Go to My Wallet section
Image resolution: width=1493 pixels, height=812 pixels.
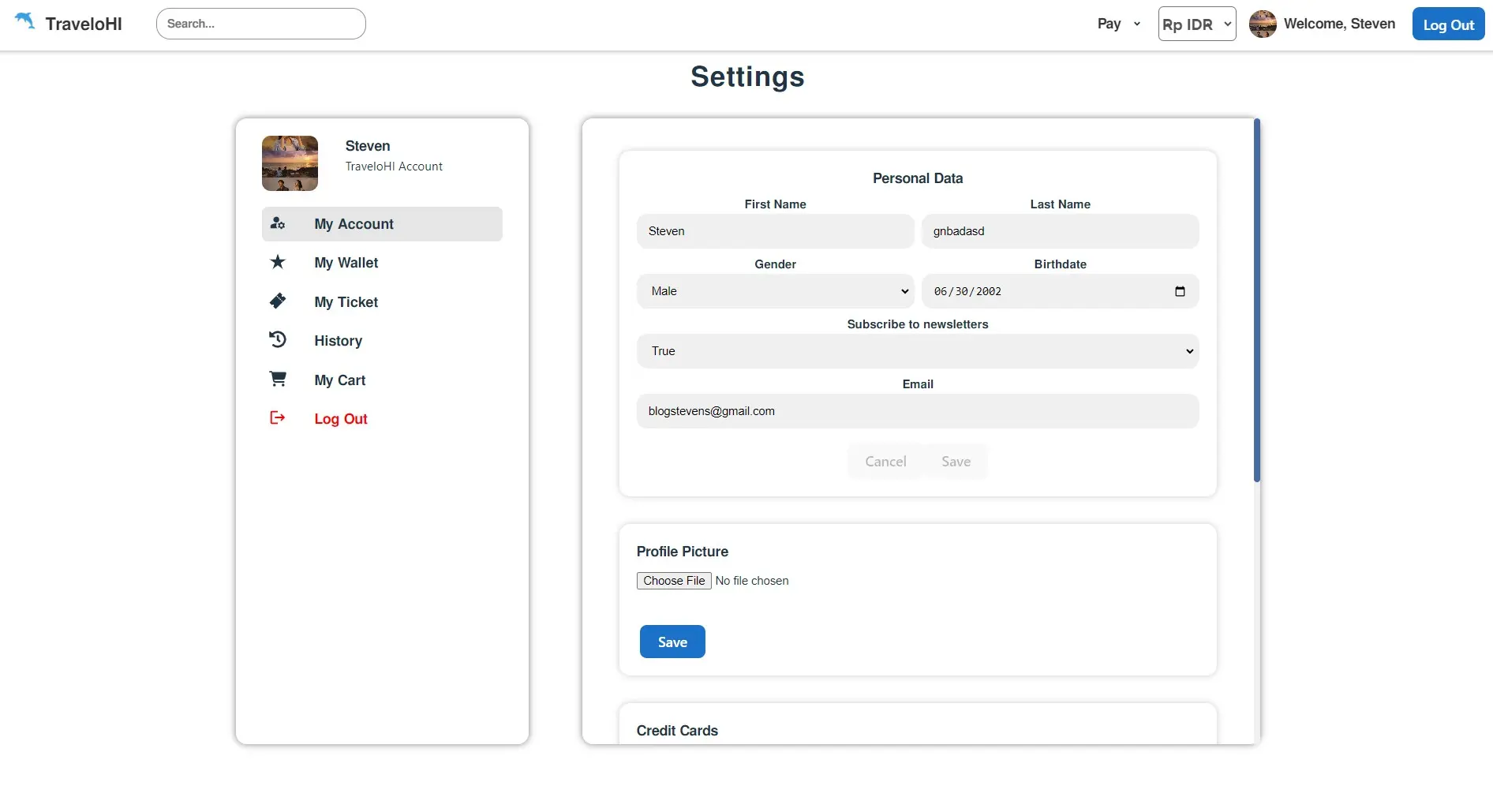pyautogui.click(x=382, y=263)
